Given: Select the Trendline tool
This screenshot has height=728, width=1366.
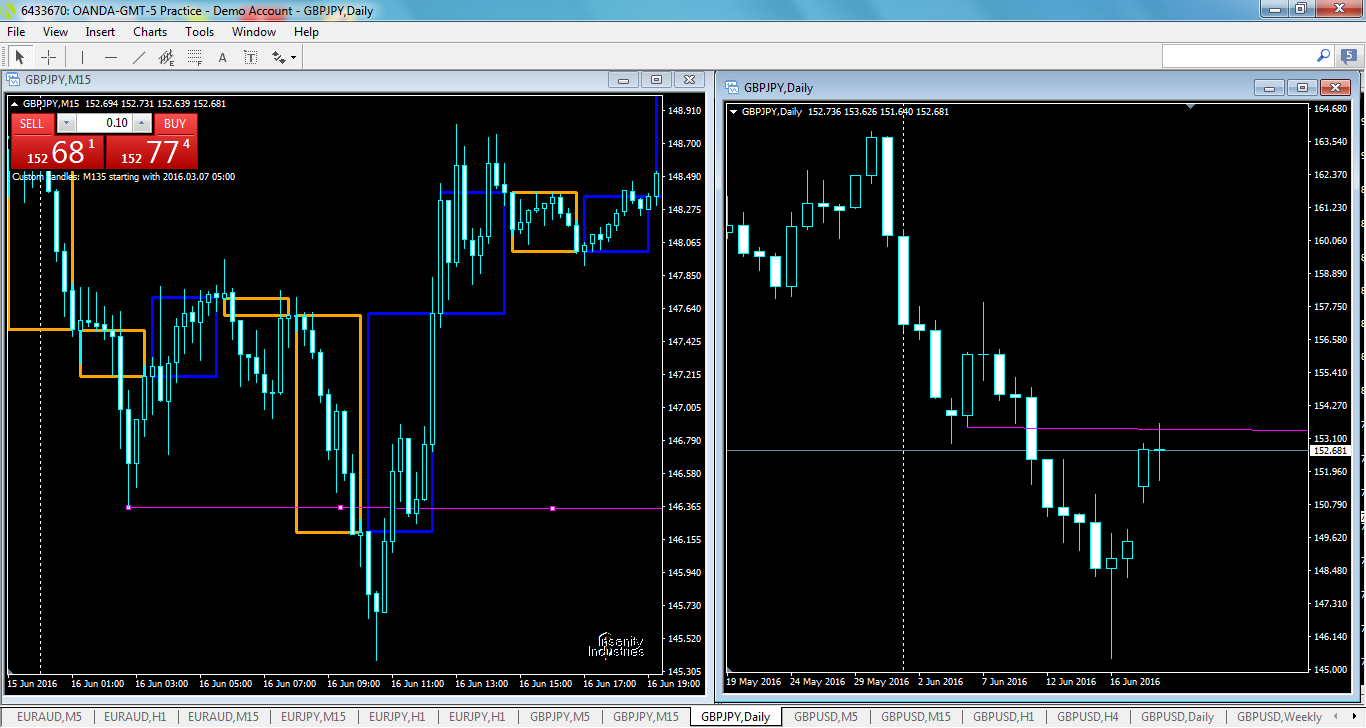Looking at the screenshot, I should point(138,56).
